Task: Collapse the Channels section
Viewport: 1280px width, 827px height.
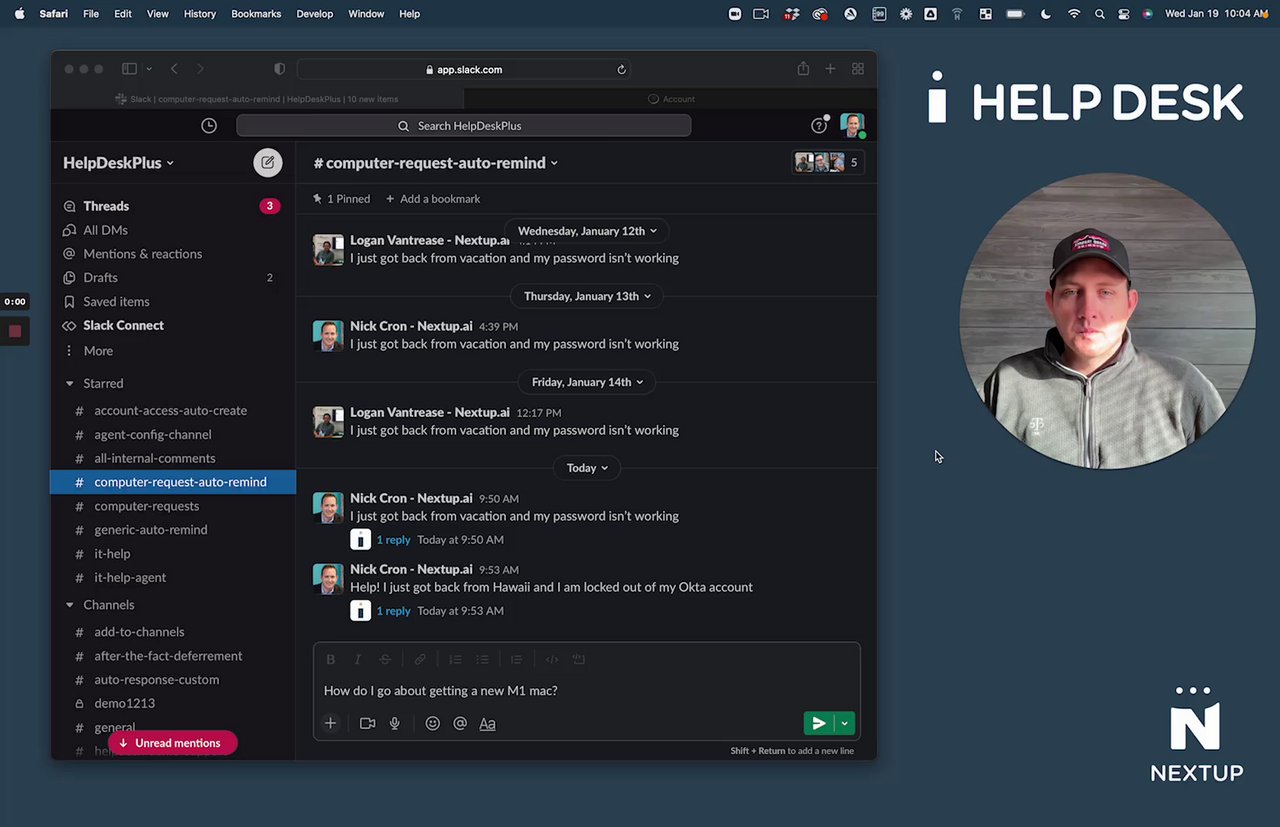Action: pyautogui.click(x=70, y=605)
